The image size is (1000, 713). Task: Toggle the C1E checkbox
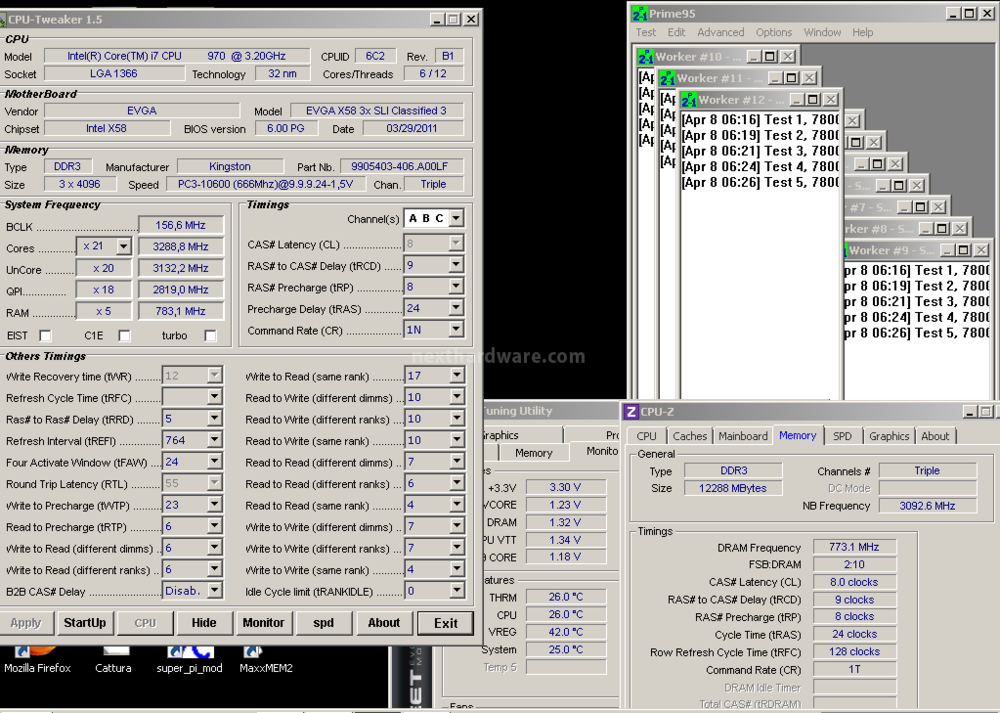point(124,335)
